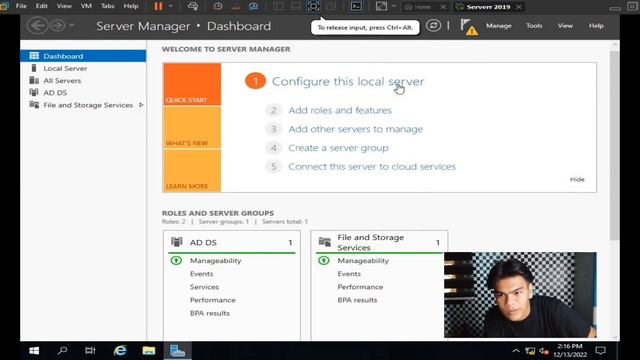The height and width of the screenshot is (360, 640).
Task: Open the VMware Tabs menu
Action: (x=107, y=6)
